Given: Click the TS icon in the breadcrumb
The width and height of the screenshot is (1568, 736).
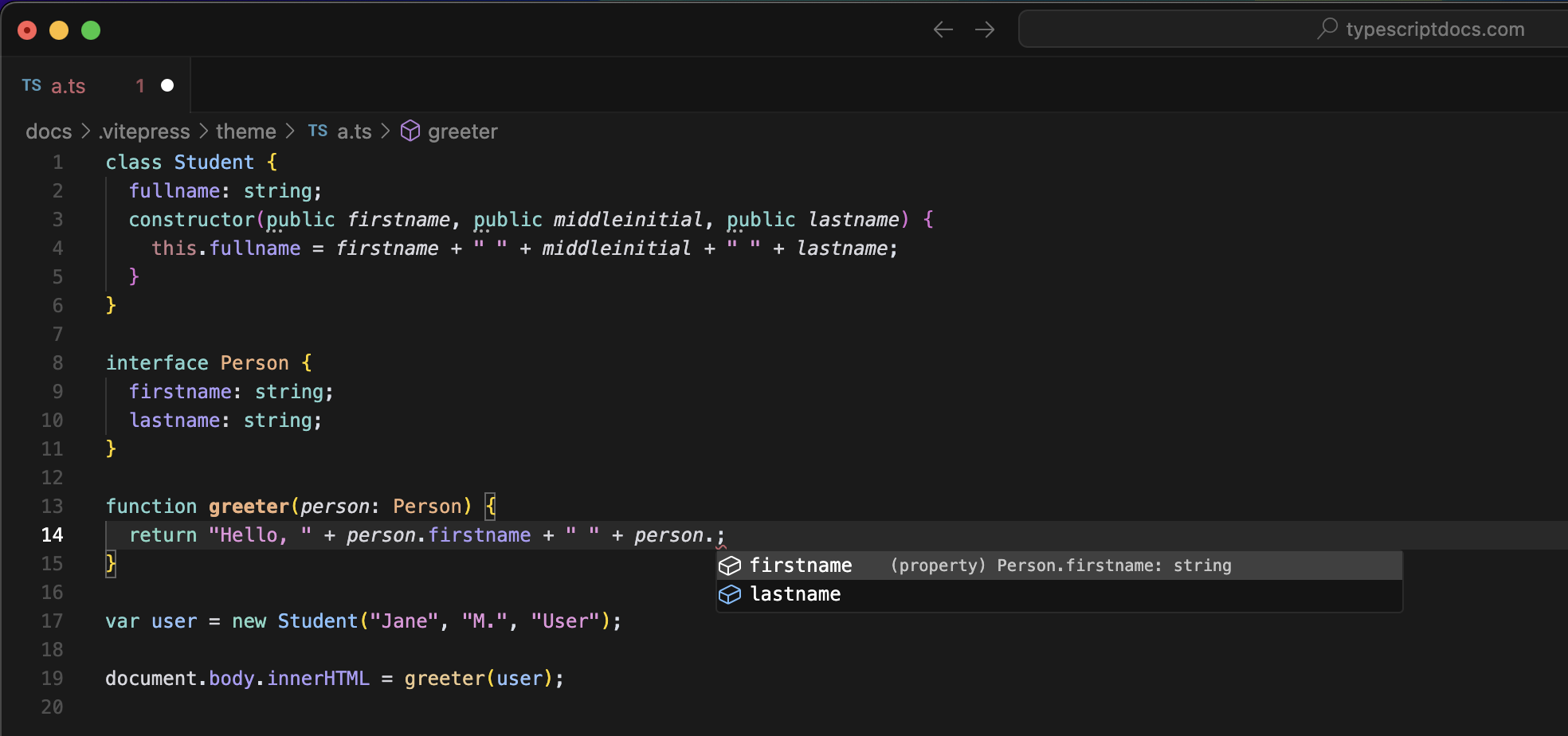Looking at the screenshot, I should (x=318, y=131).
